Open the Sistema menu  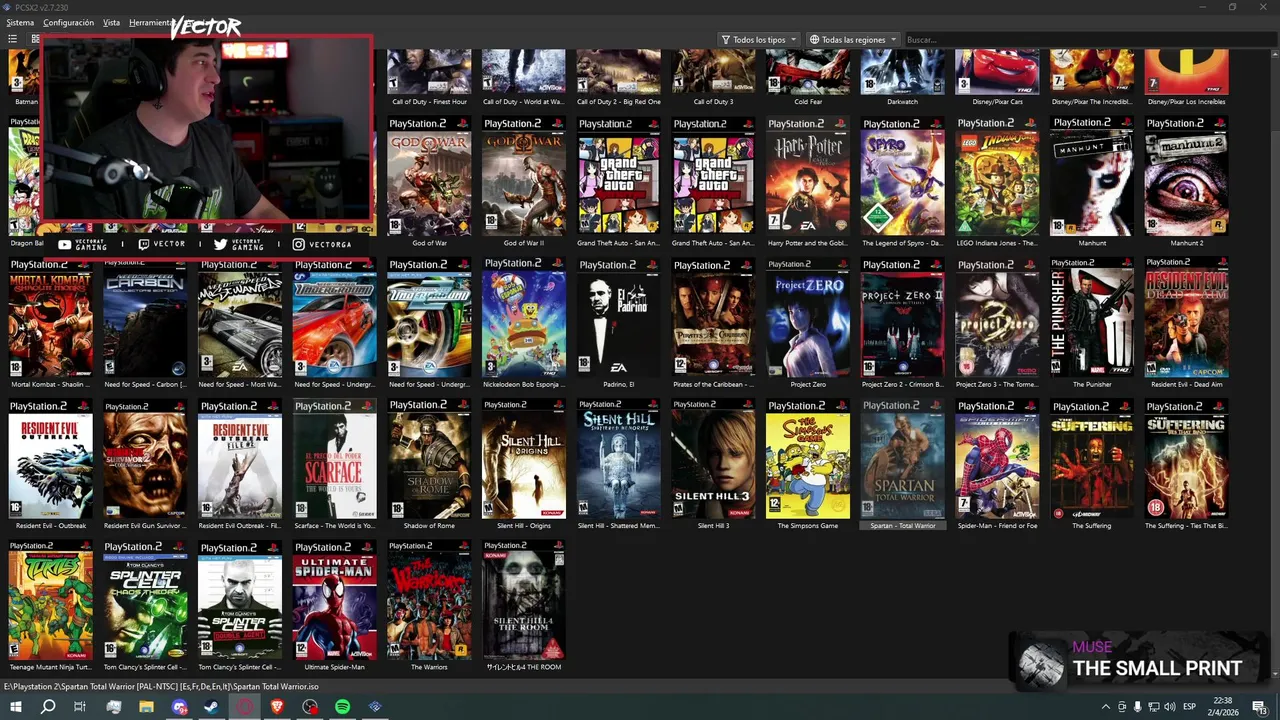click(x=19, y=22)
